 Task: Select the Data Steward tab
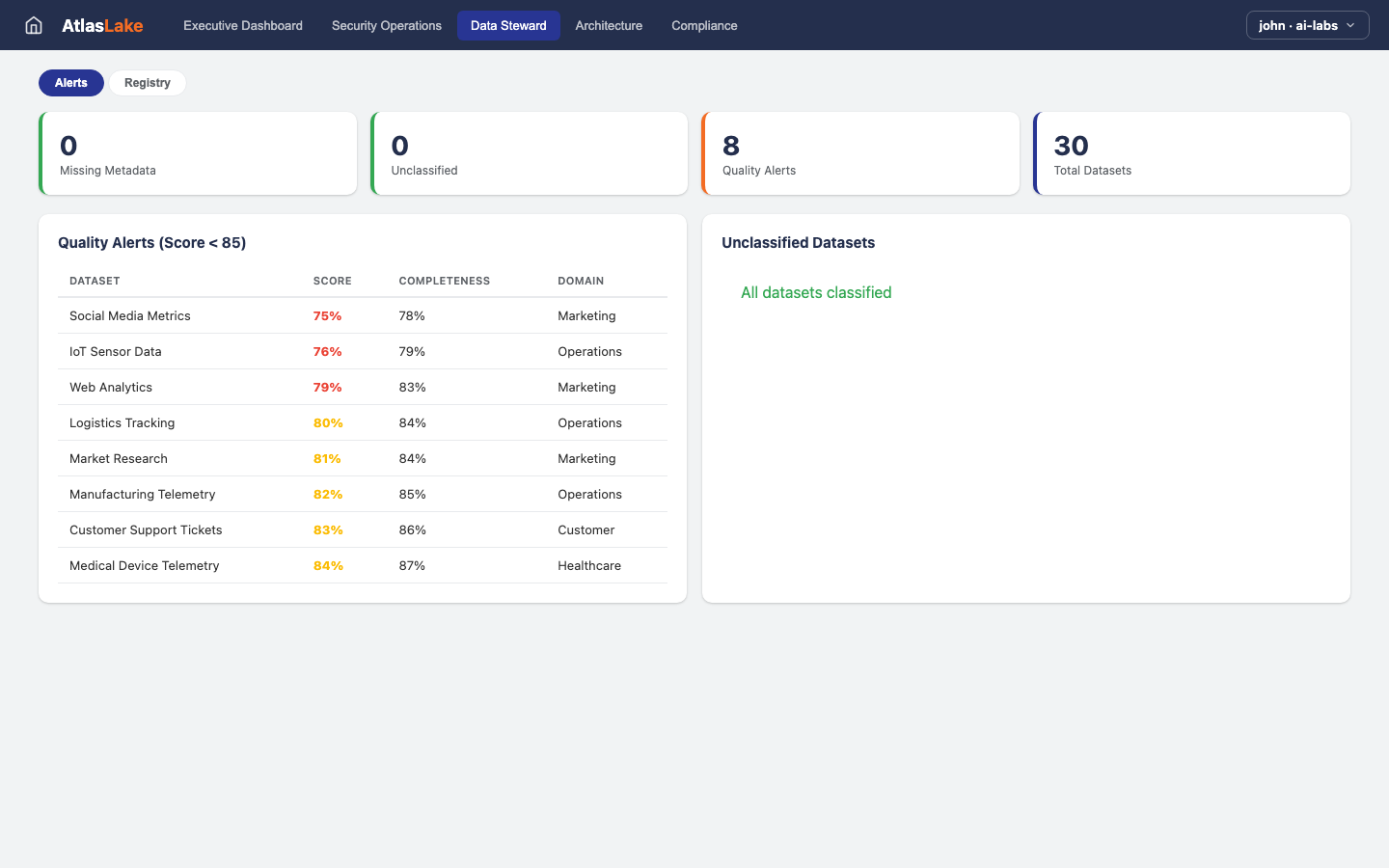tap(508, 26)
